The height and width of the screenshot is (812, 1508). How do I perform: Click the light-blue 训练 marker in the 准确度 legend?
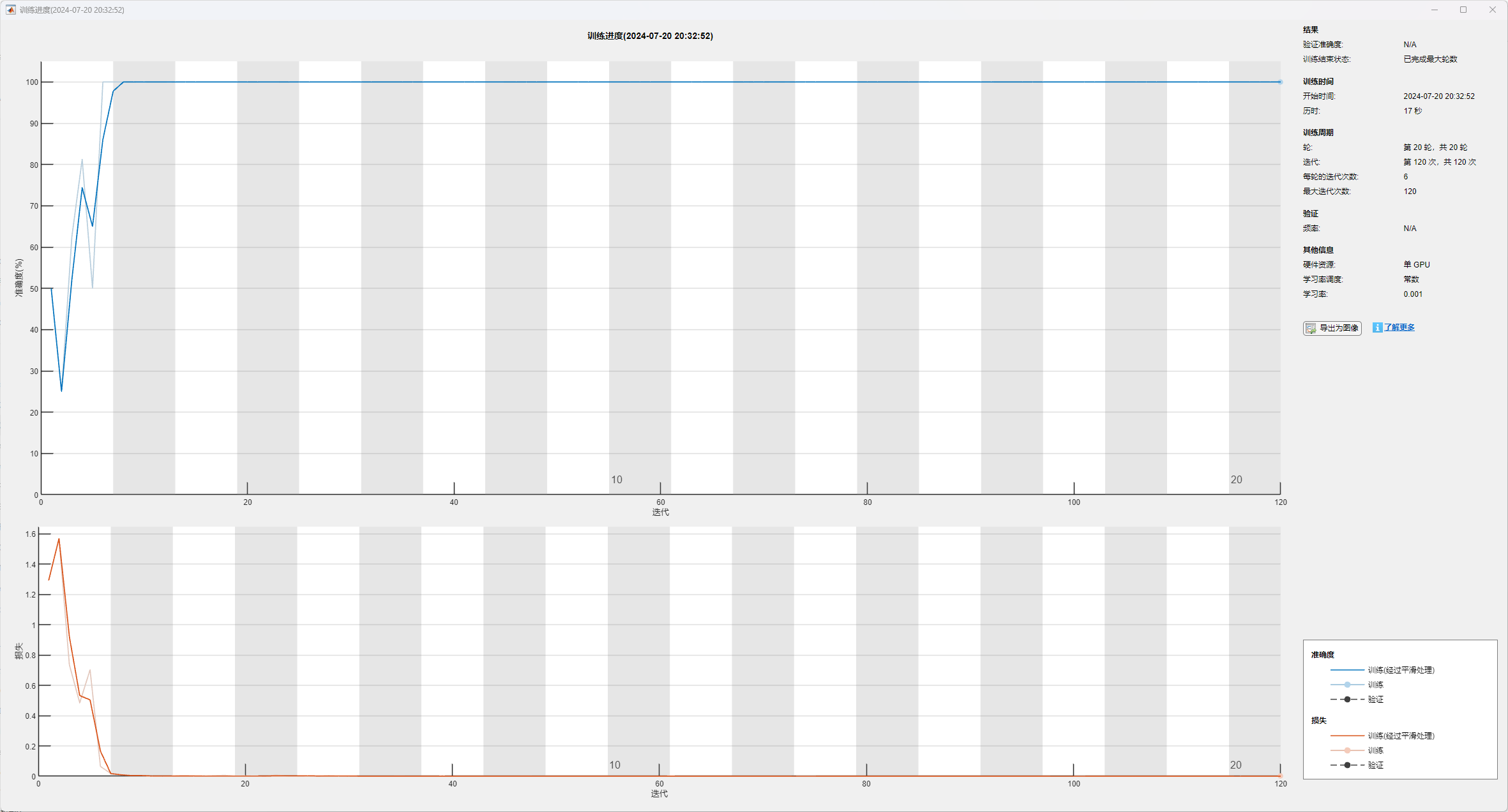(x=1347, y=684)
